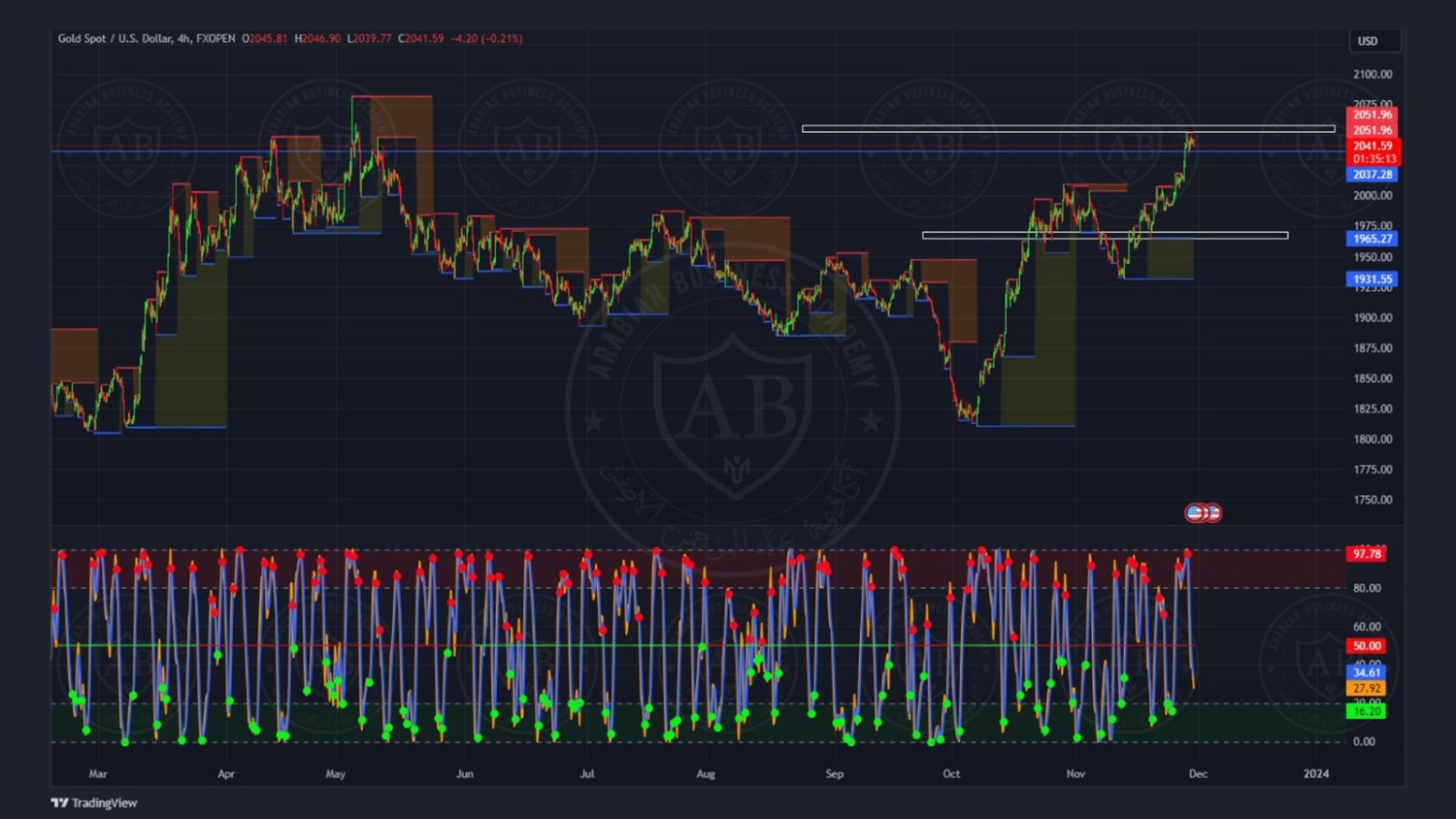This screenshot has height=819, width=1456.
Task: Click the close value C2041.59 in the legend
Action: pyautogui.click(x=421, y=39)
